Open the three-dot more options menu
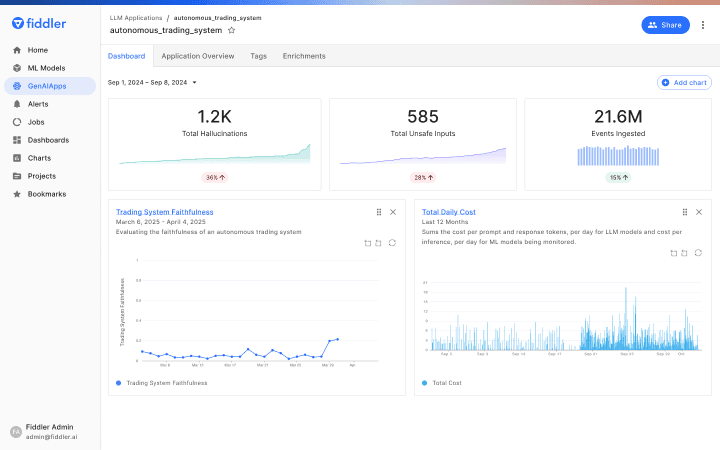 pos(703,25)
